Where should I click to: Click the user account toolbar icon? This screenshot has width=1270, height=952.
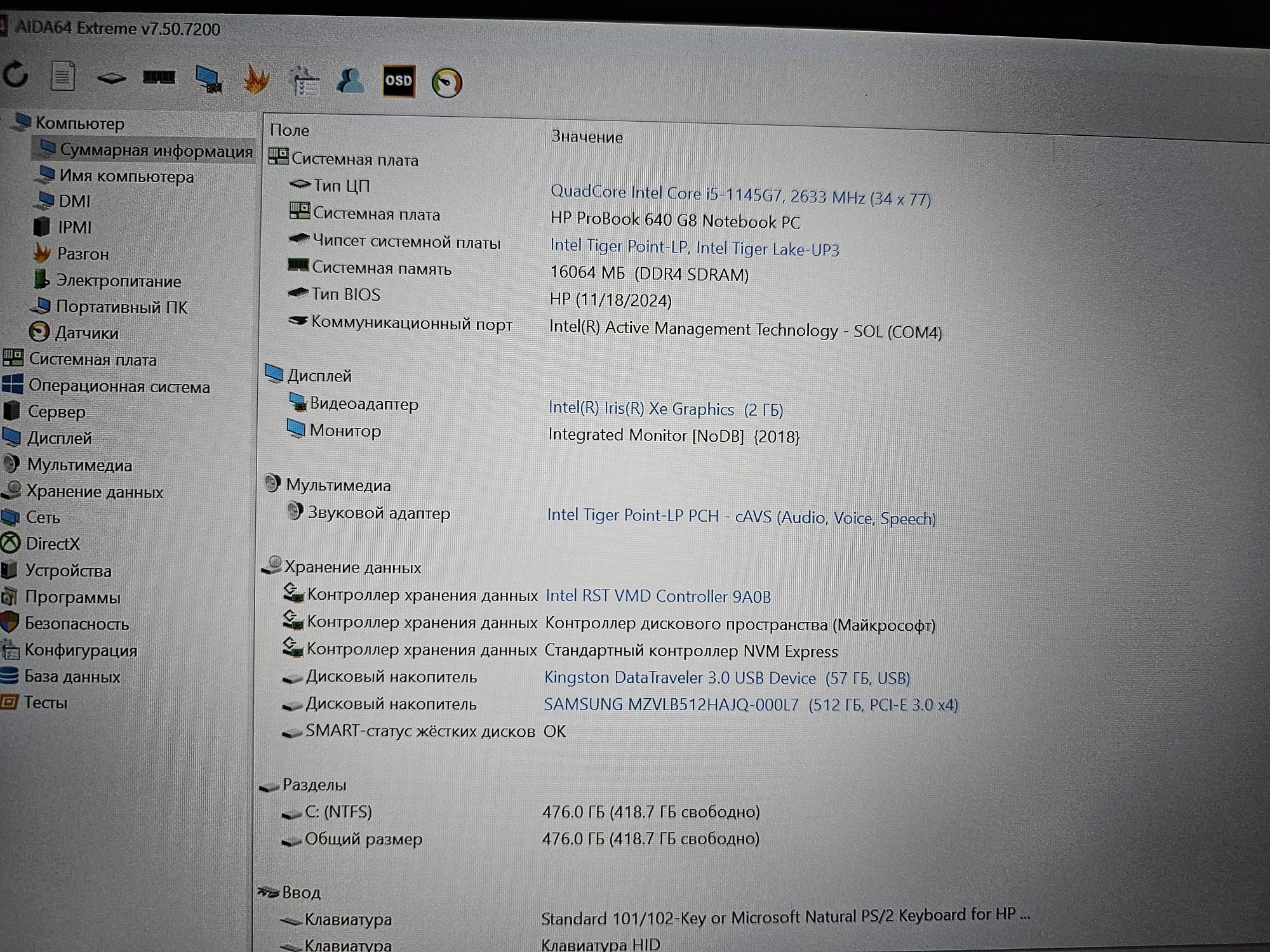pos(351,81)
